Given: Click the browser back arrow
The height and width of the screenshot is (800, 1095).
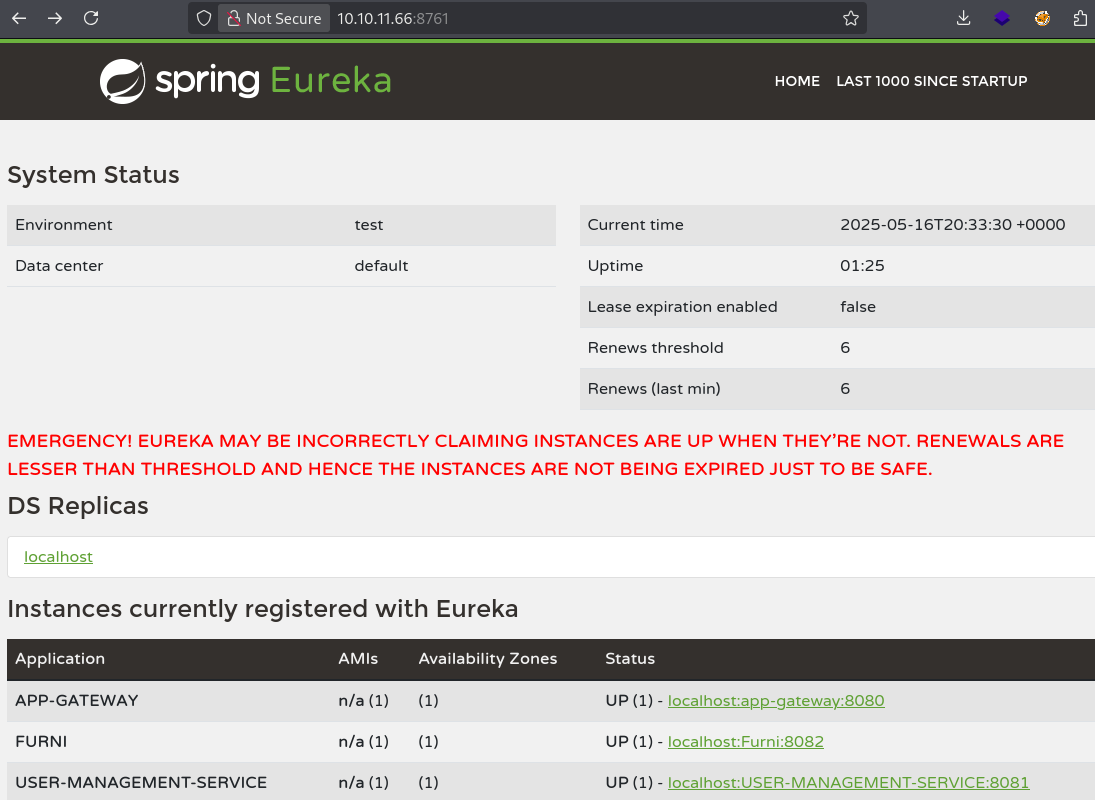Looking at the screenshot, I should [x=19, y=18].
